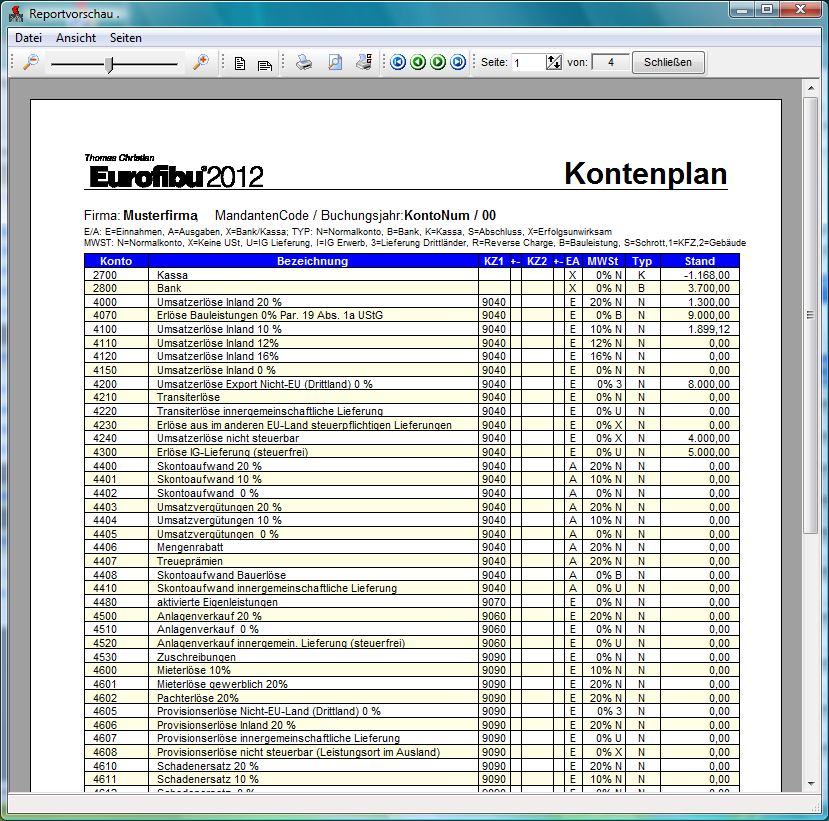Open the Seiten menu

pos(126,38)
